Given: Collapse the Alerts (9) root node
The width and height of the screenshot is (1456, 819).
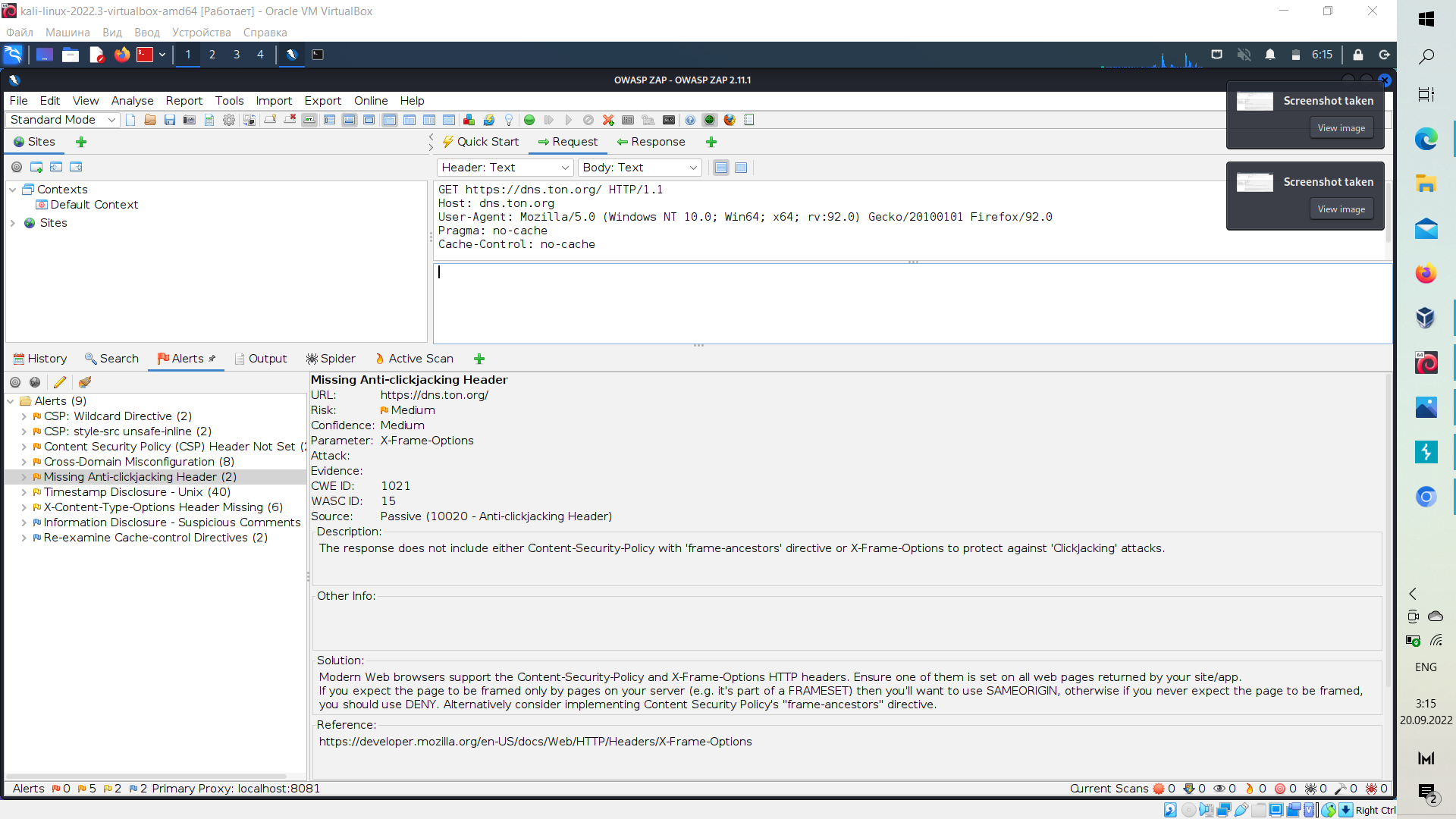Looking at the screenshot, I should pos(11,401).
